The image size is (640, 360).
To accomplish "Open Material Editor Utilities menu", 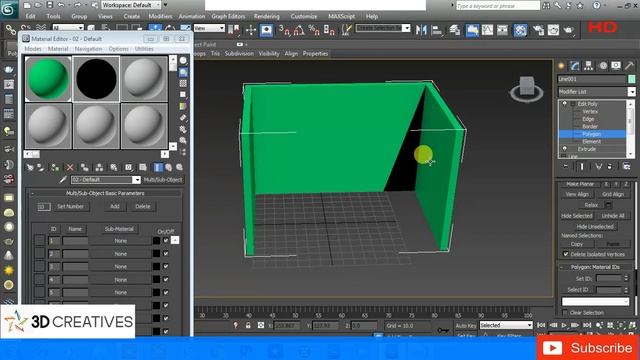I will point(144,49).
